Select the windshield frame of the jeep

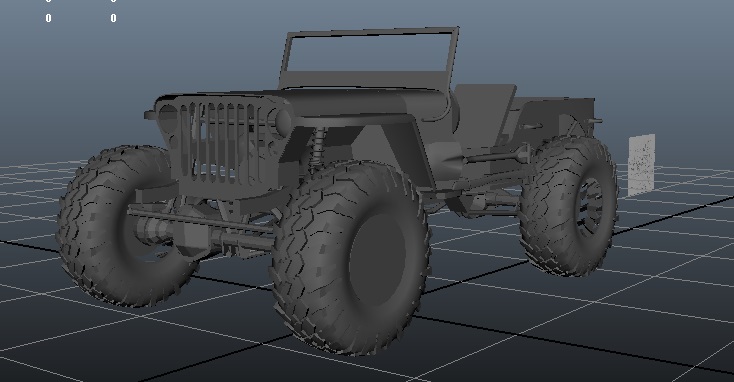point(369,59)
